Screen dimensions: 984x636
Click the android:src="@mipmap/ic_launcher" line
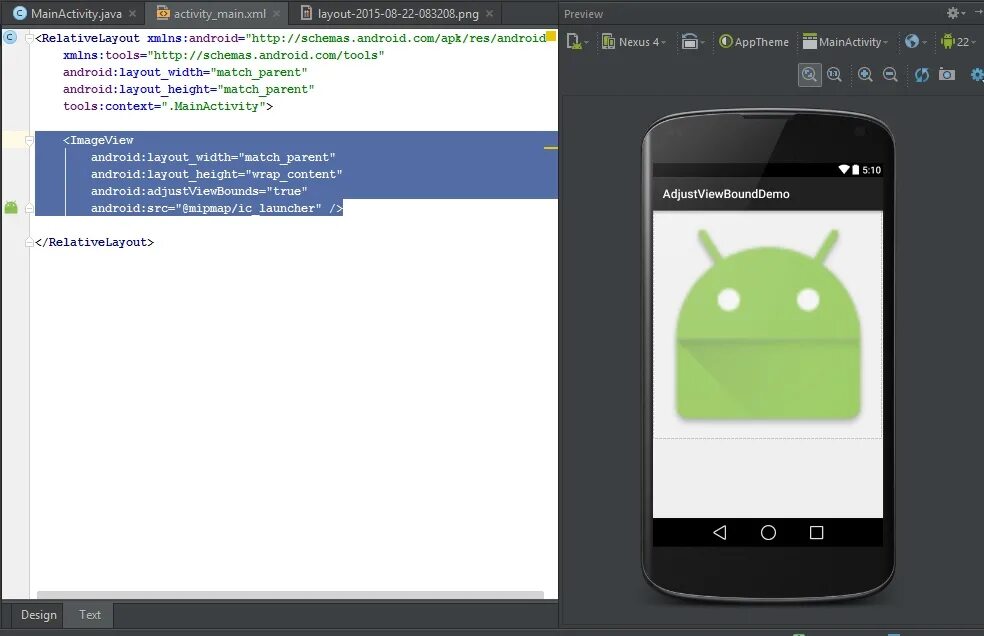217,208
